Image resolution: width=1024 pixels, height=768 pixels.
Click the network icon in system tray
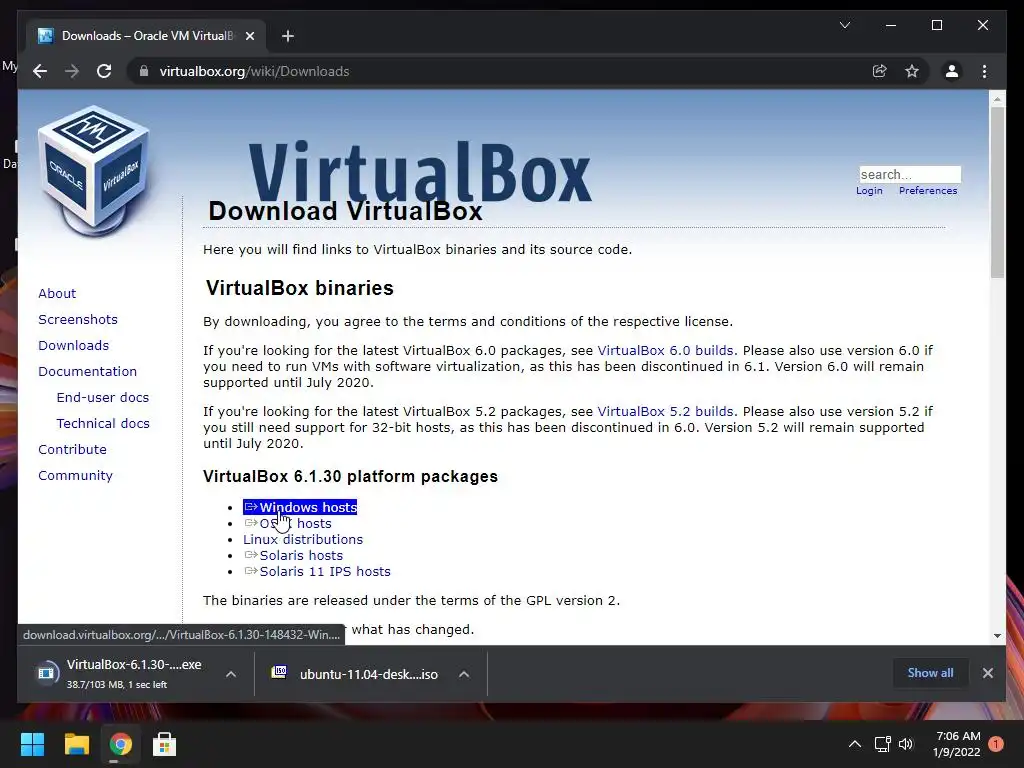pos(882,744)
